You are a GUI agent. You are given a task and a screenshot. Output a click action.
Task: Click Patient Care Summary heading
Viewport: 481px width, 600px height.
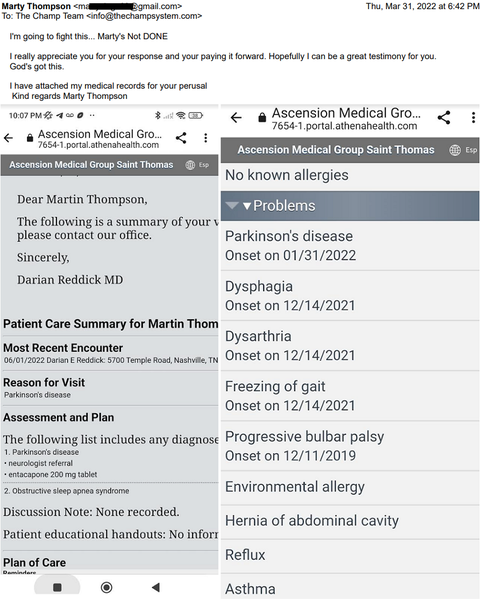(111, 324)
